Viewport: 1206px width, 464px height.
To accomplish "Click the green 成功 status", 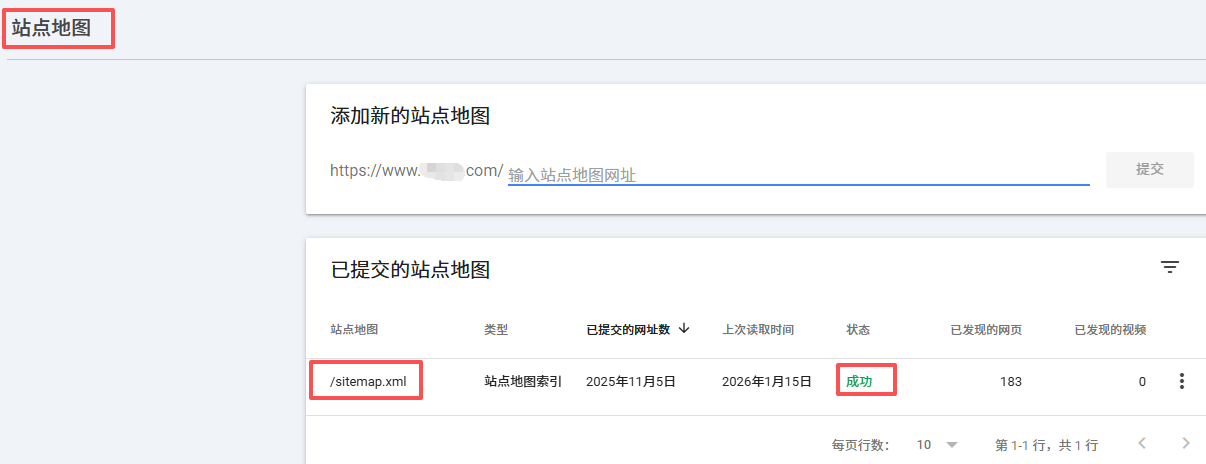I will tap(859, 381).
